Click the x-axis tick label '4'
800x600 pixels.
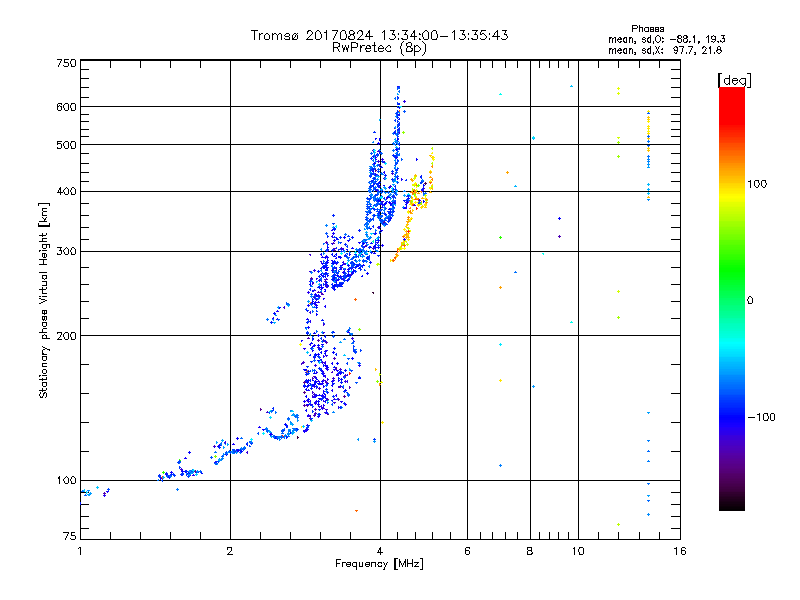coord(380,551)
